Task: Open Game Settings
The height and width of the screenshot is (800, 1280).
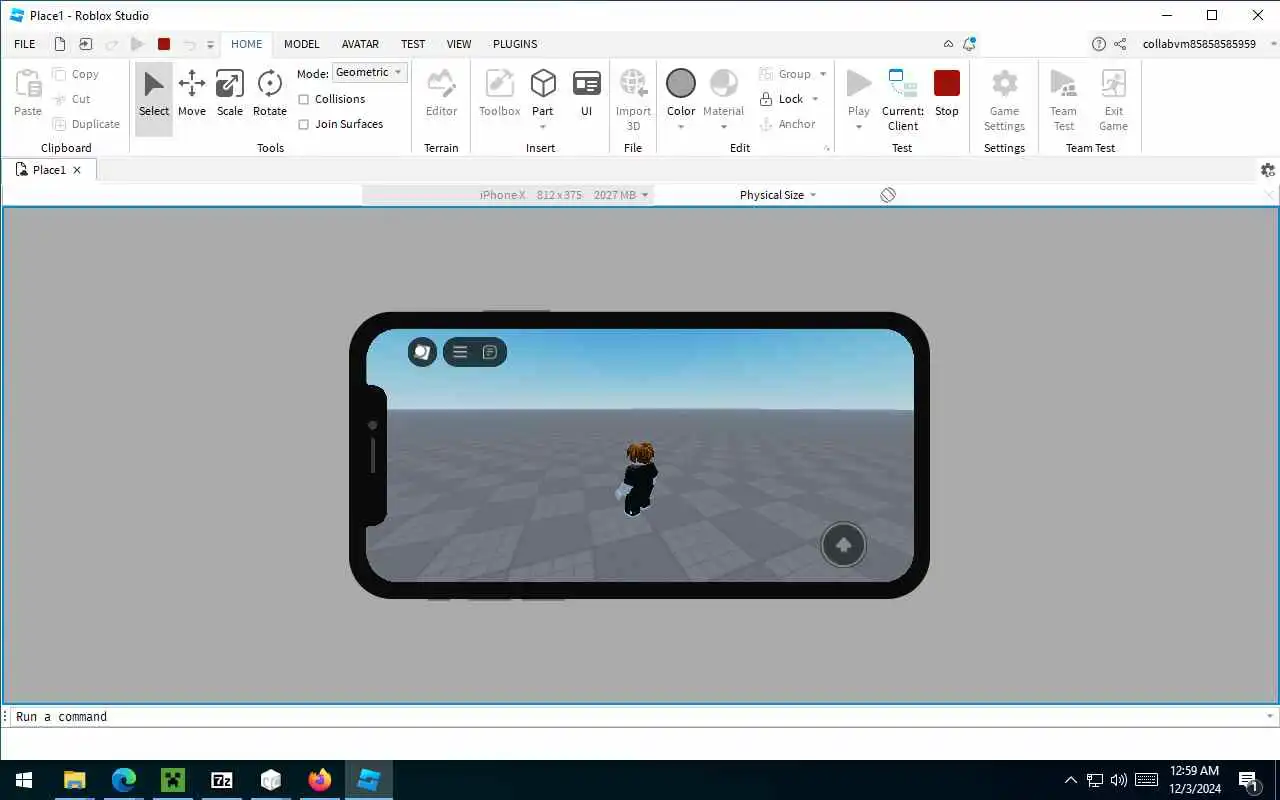Action: (x=1004, y=100)
